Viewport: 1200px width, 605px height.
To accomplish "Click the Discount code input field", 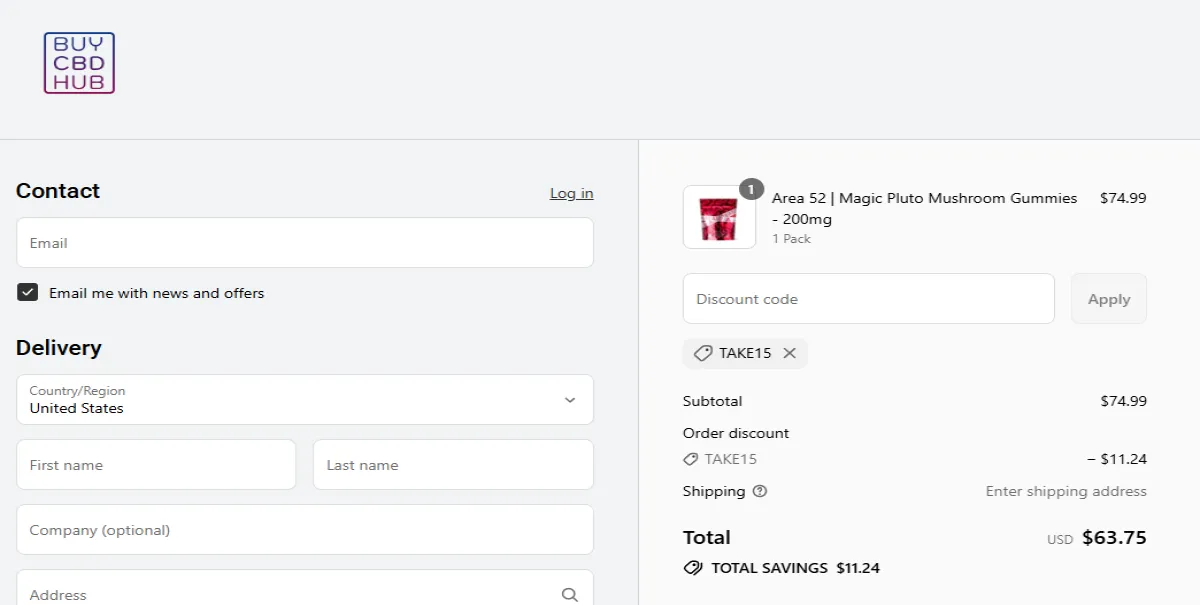I will [x=868, y=298].
